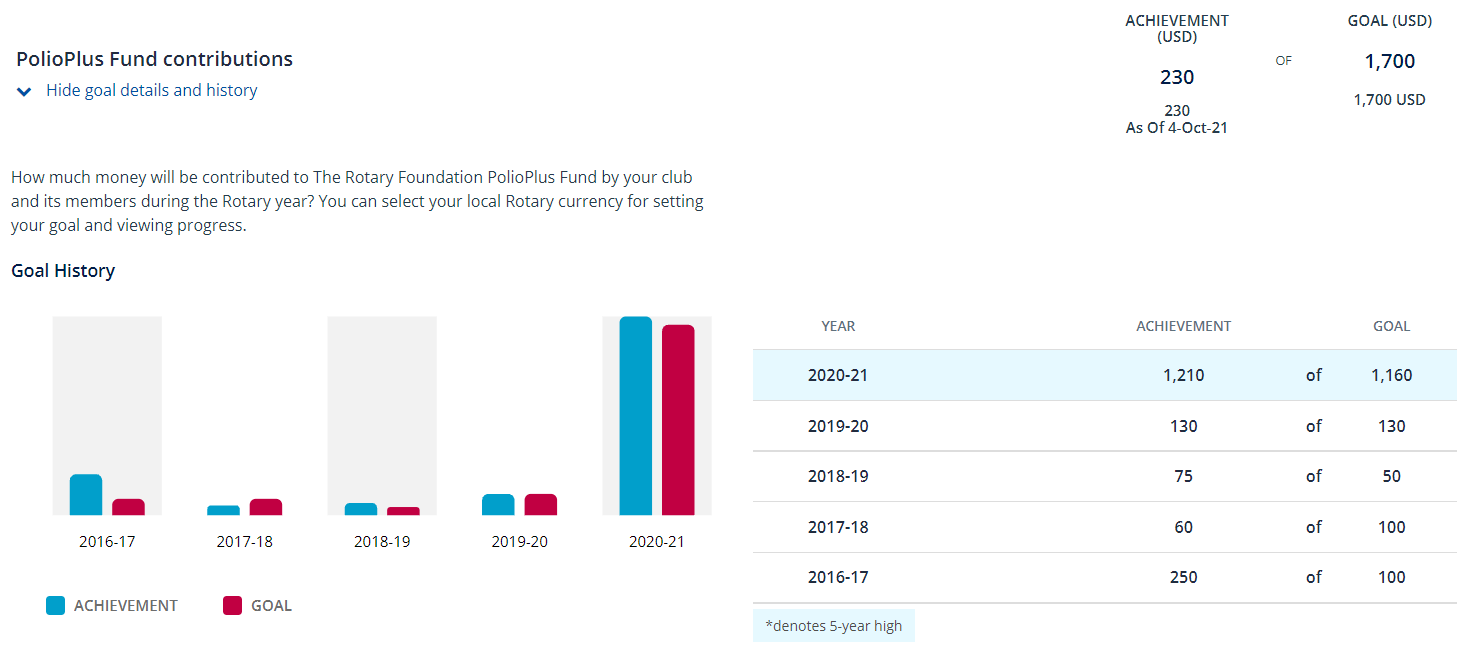Click the YEAR column header

pos(838,326)
